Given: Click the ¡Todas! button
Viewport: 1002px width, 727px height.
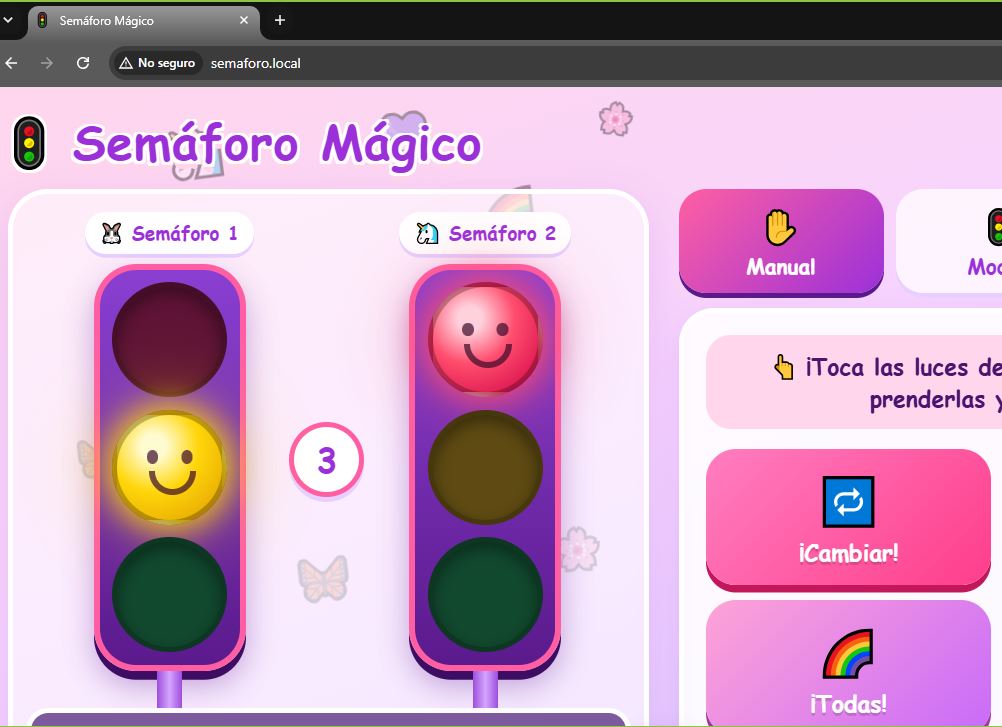Looking at the screenshot, I should coord(848,663).
